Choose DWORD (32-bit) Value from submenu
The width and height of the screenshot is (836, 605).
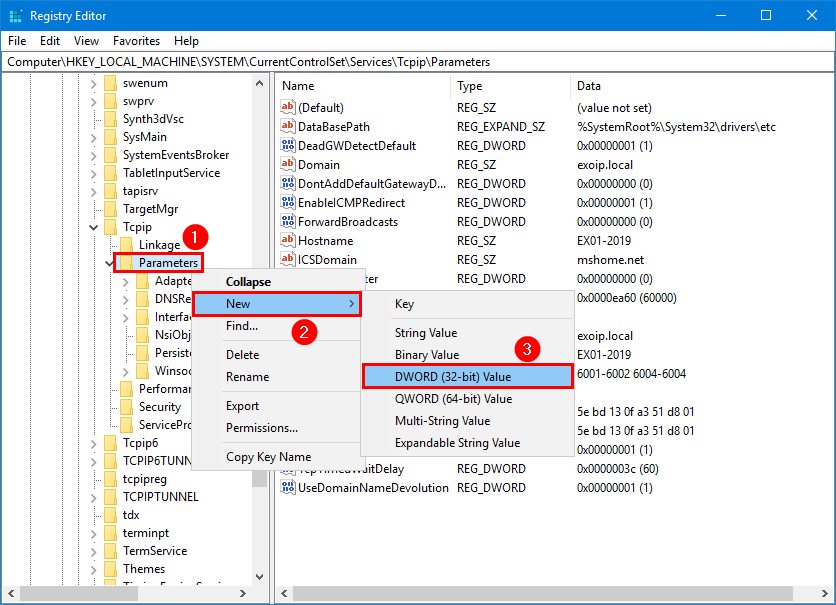[x=452, y=377]
